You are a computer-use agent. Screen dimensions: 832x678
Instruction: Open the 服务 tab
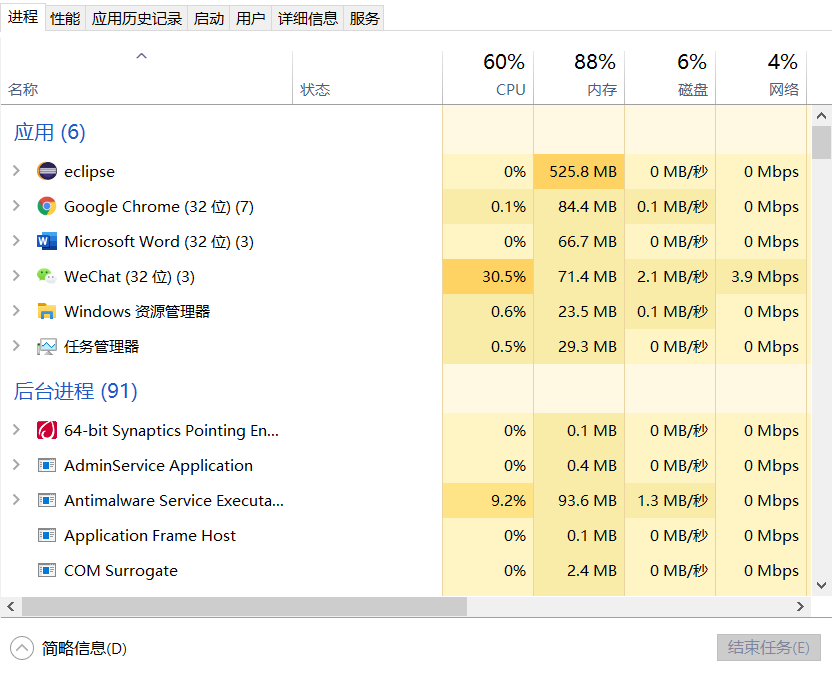pyautogui.click(x=364, y=19)
